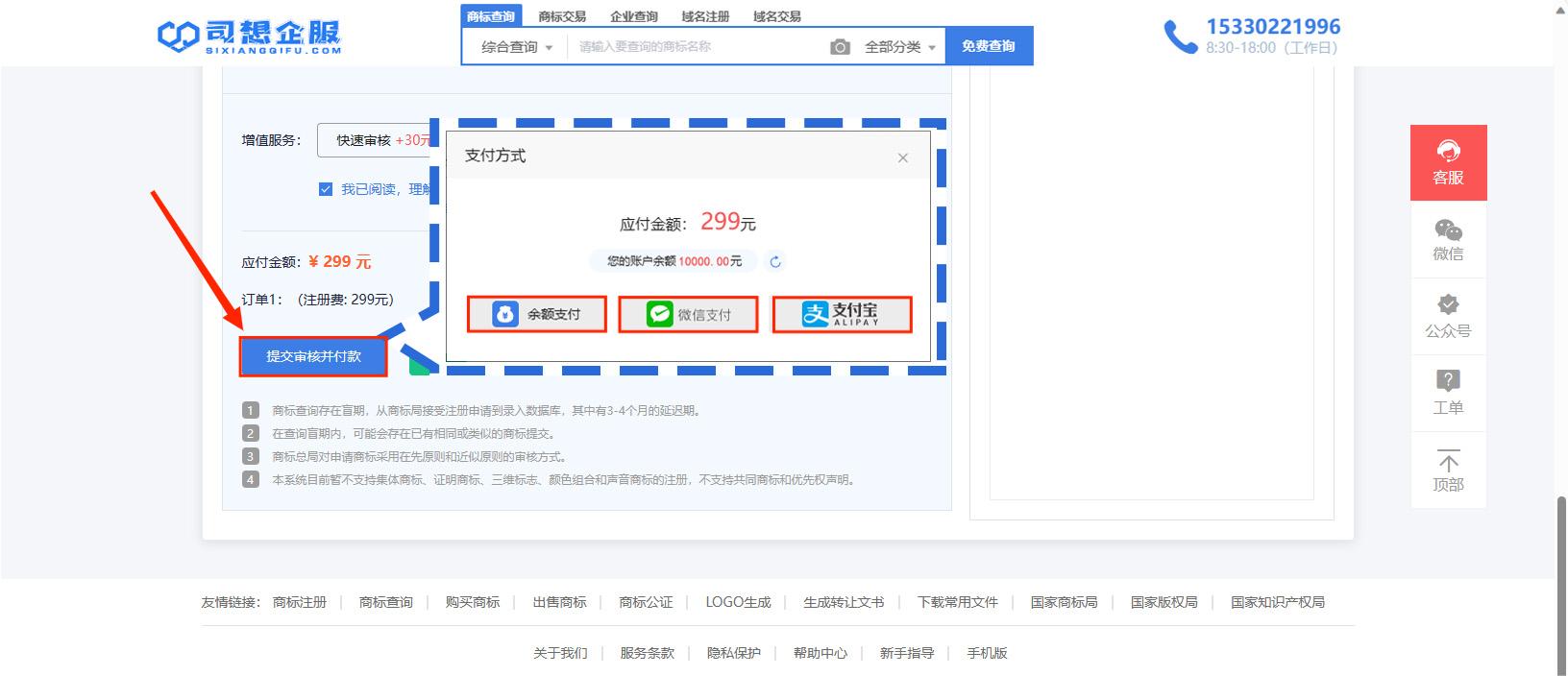
Task: Click 提交审核并付款 submit button
Action: [x=313, y=356]
